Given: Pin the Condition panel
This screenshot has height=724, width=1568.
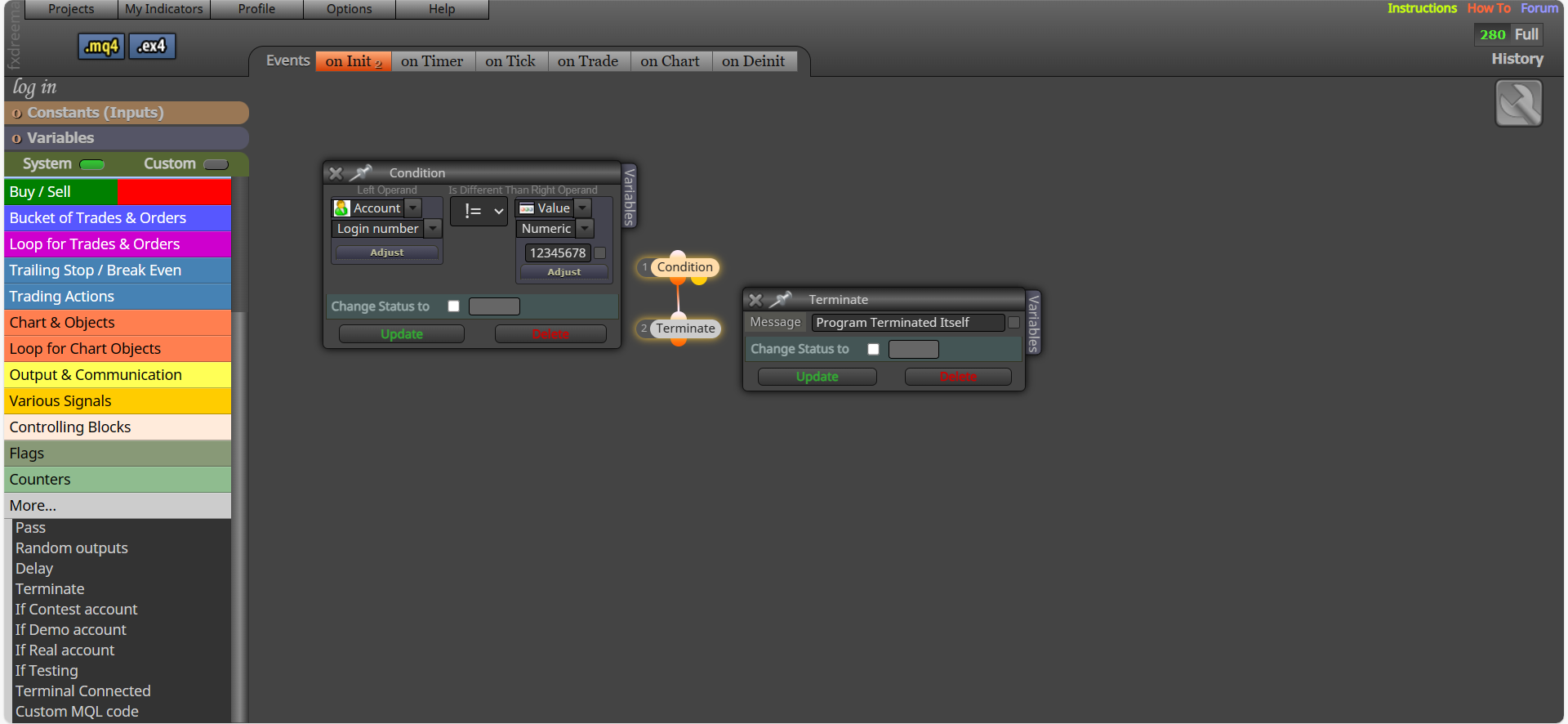Looking at the screenshot, I should tap(361, 172).
